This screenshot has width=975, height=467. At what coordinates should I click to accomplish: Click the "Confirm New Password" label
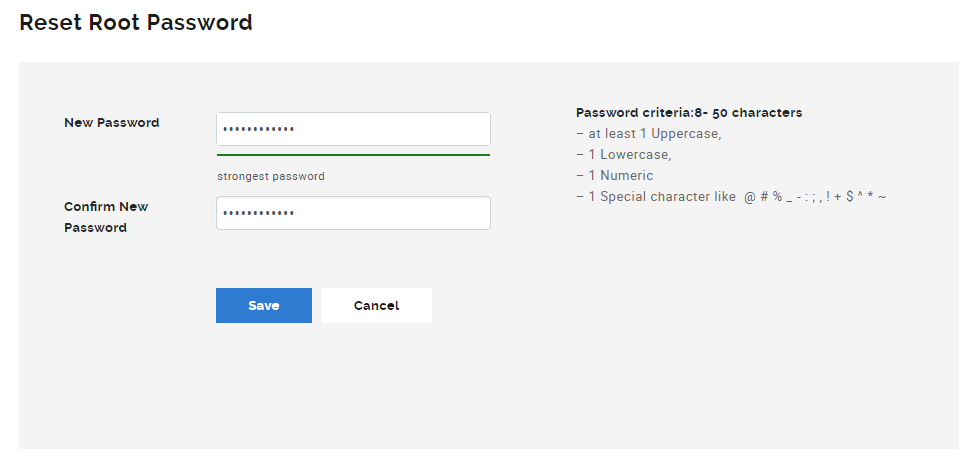[x=106, y=217]
